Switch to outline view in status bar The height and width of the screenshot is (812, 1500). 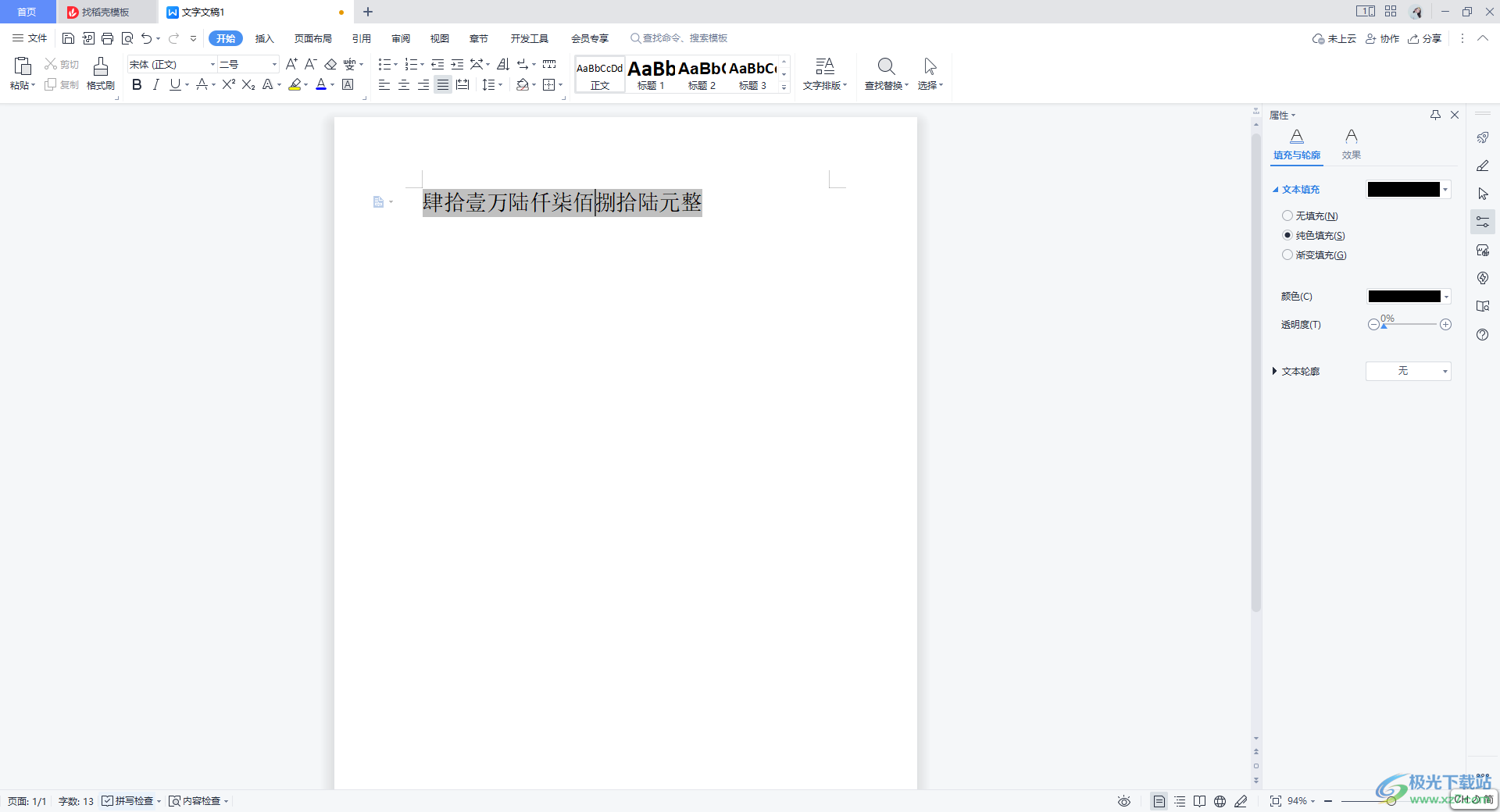[x=1180, y=801]
